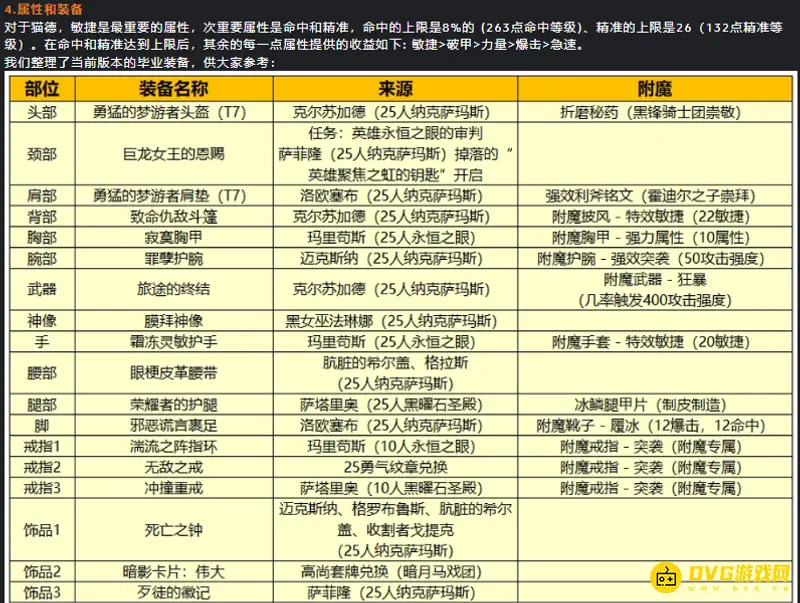The height and width of the screenshot is (603, 800).
Task: Select the 戒指3 row label
Action: coord(42,488)
